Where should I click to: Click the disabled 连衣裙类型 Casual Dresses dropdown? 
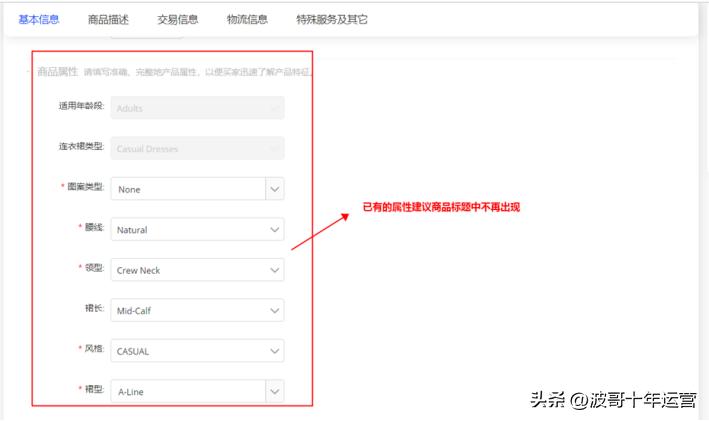click(x=197, y=148)
